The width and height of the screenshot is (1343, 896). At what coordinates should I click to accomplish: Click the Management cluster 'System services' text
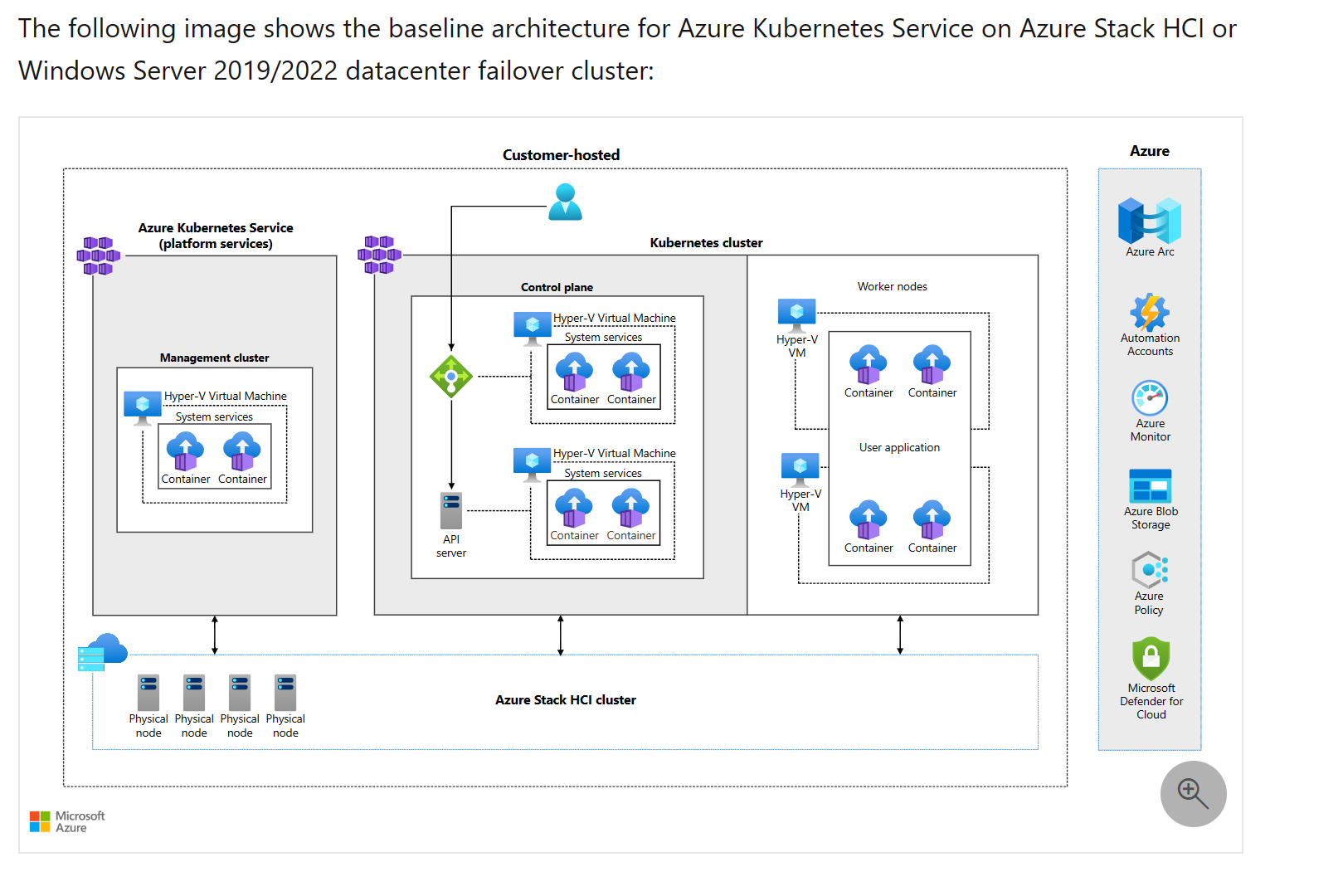pyautogui.click(x=214, y=416)
